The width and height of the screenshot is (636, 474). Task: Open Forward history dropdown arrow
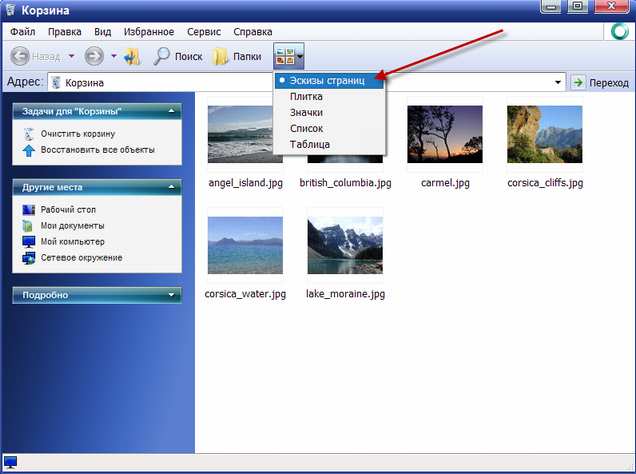pos(114,56)
